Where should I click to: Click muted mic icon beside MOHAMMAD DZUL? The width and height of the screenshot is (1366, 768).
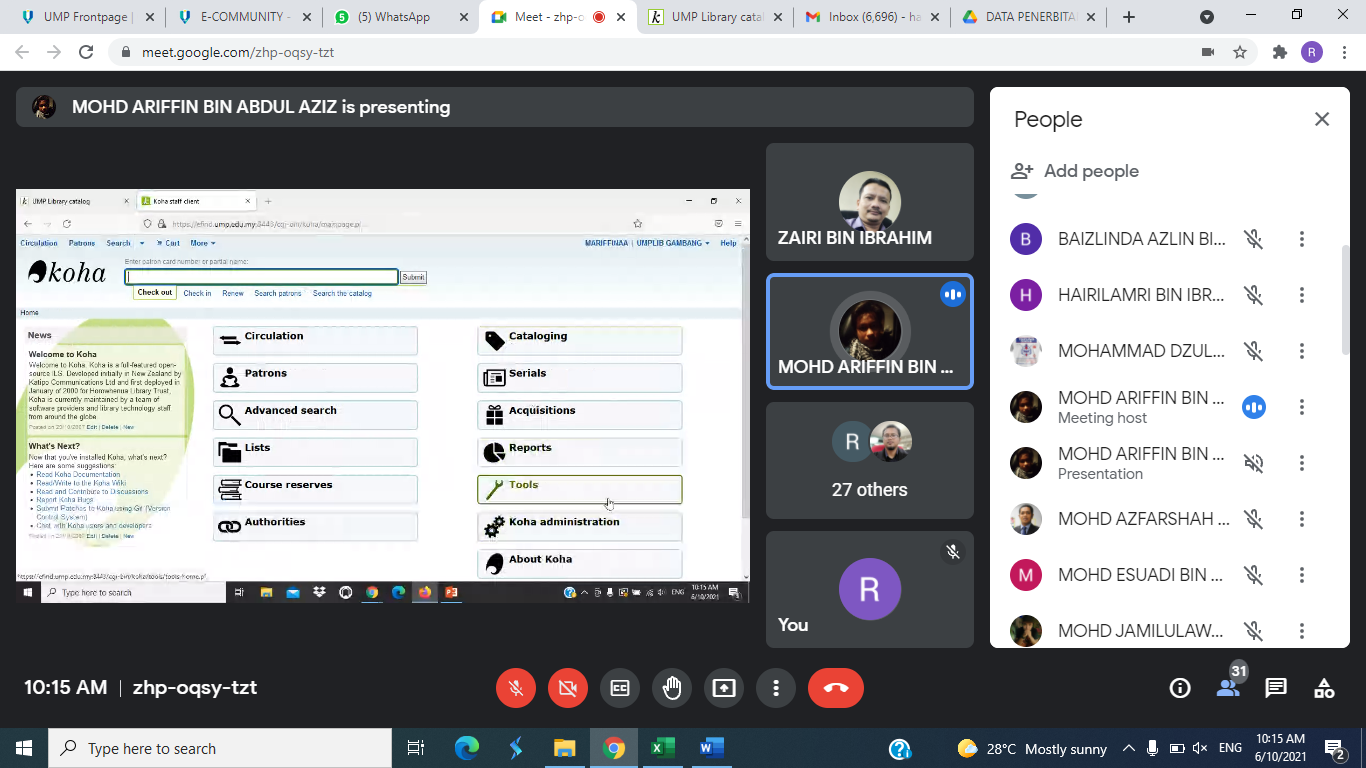pos(1253,351)
